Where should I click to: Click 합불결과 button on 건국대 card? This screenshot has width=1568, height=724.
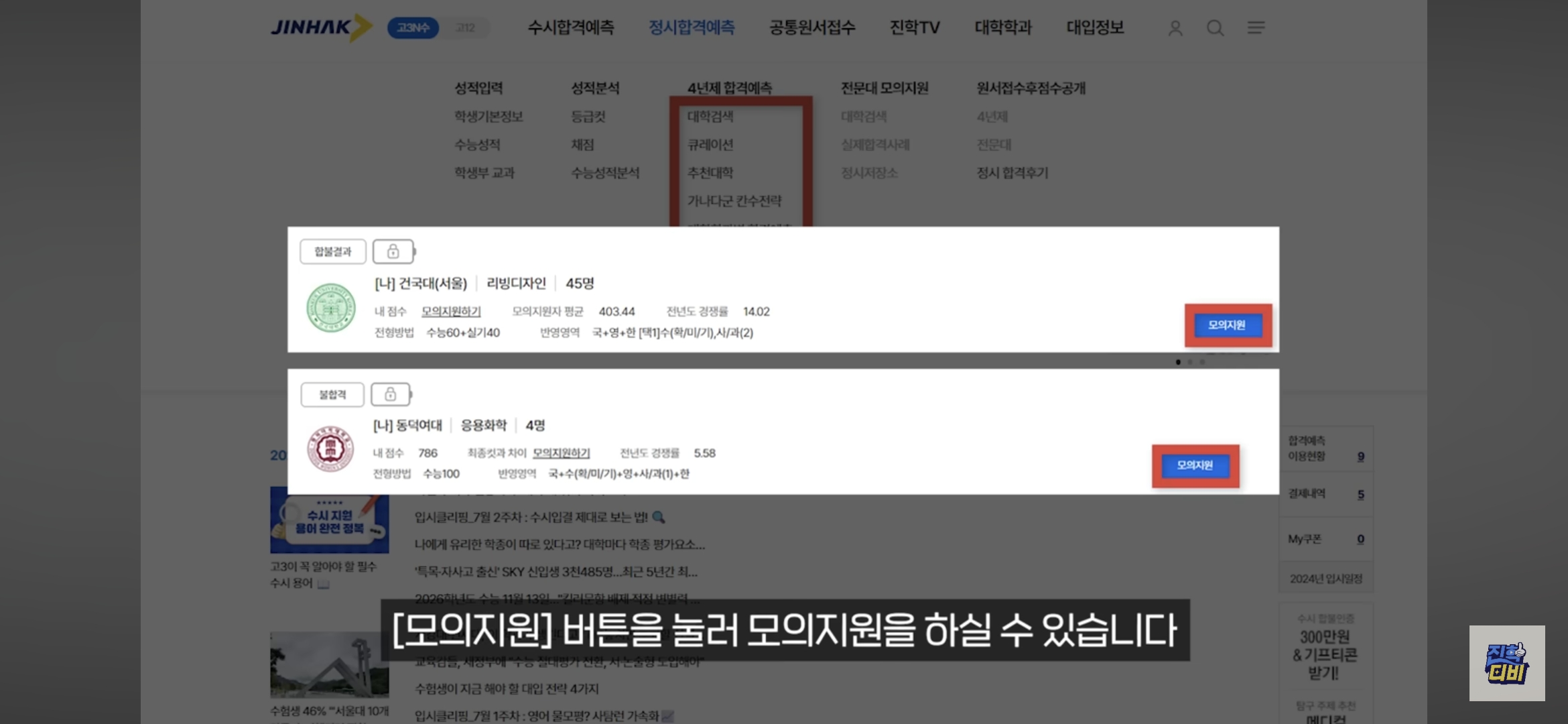tap(333, 251)
